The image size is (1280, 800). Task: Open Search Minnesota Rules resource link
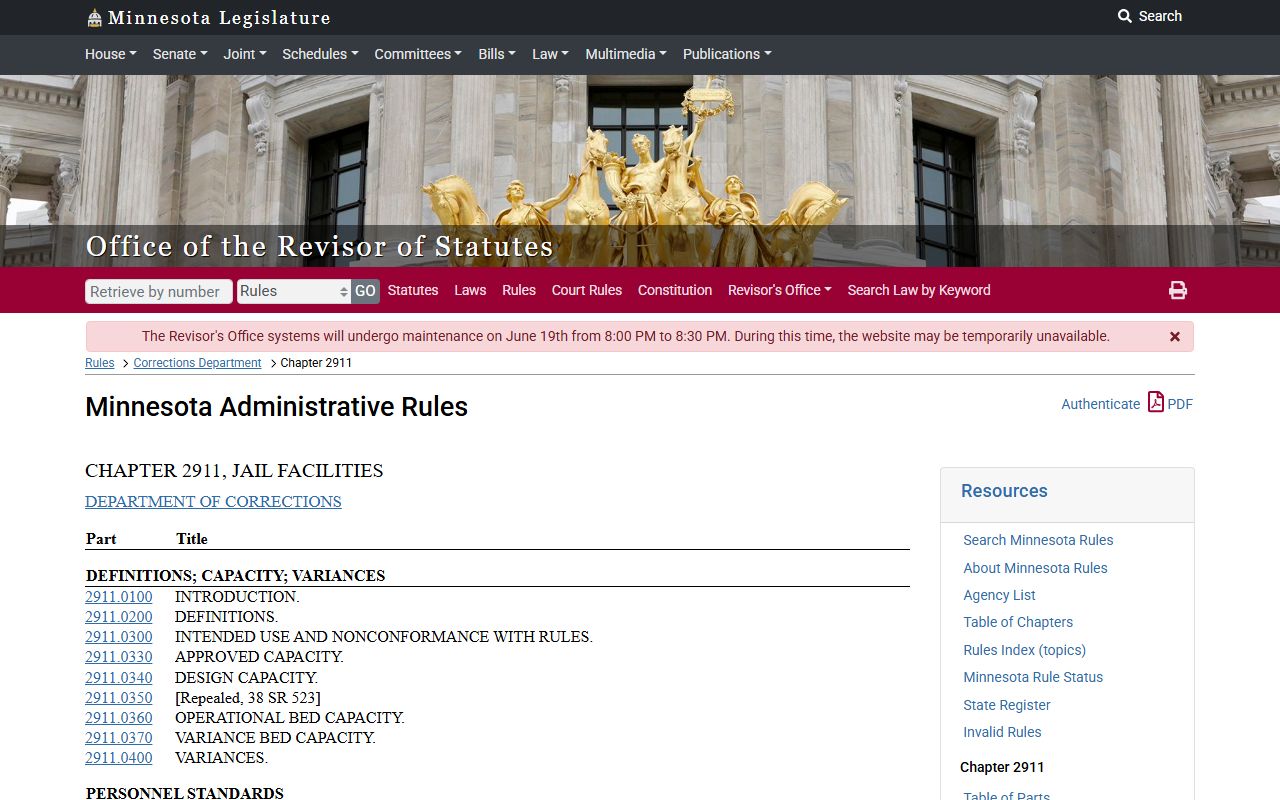1038,540
